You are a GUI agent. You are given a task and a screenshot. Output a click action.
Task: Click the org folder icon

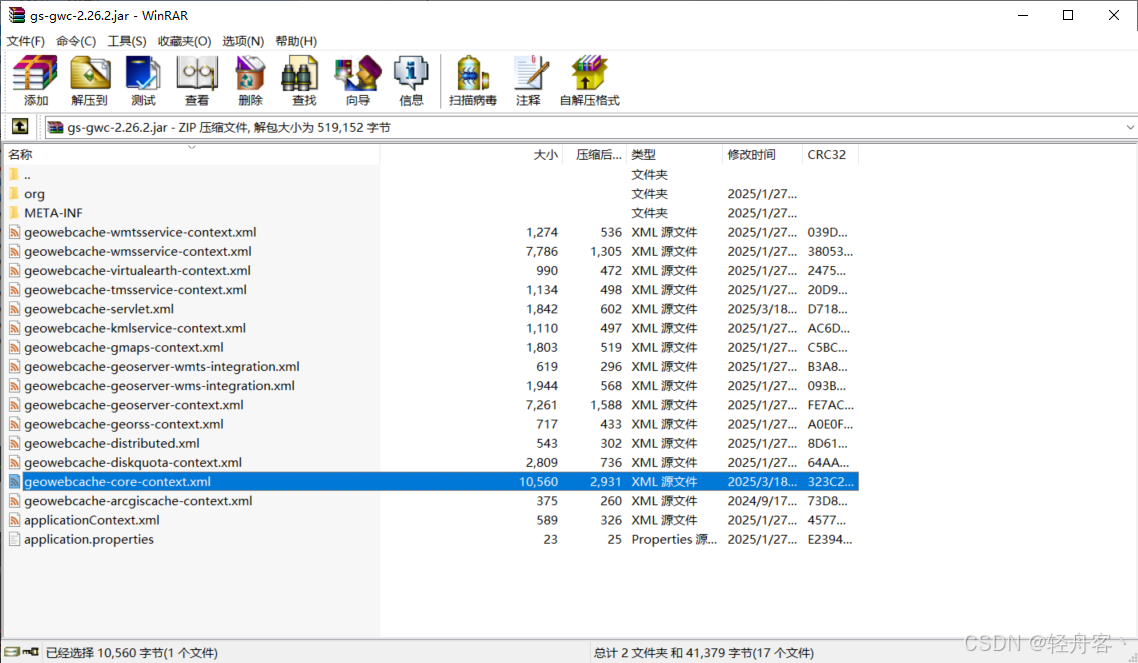click(x=14, y=194)
